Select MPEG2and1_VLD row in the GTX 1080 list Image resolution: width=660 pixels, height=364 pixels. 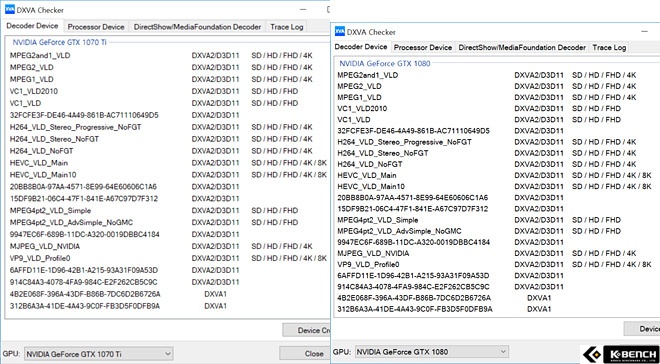coord(495,75)
